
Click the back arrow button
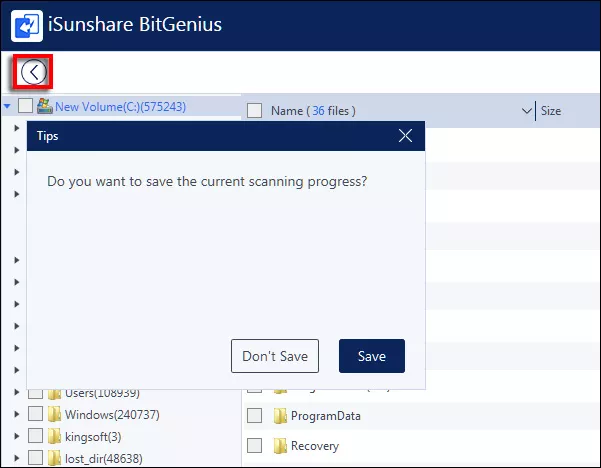point(33,72)
